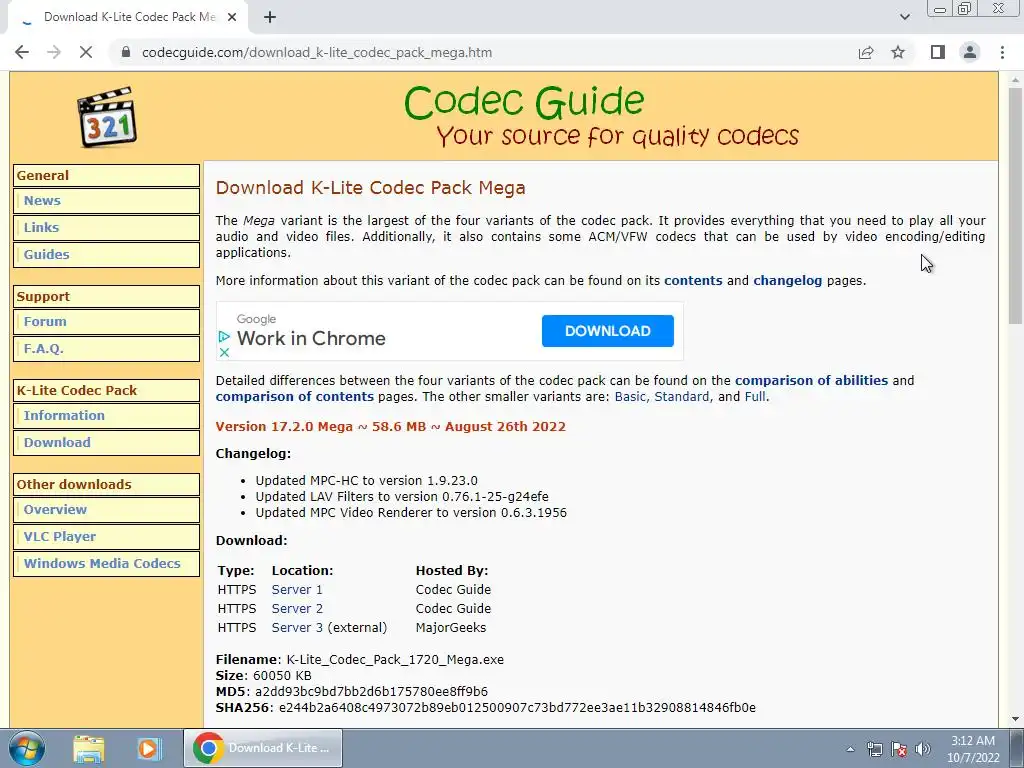Open the Standard variant link

tap(682, 397)
